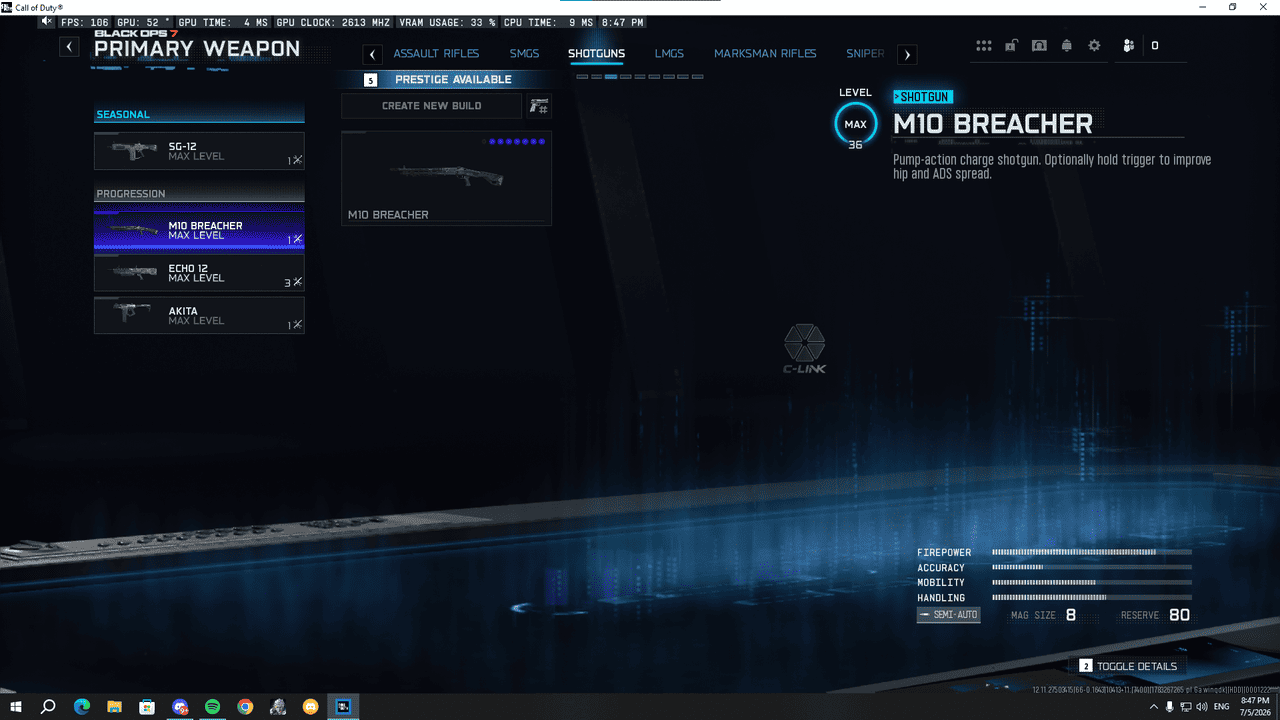Click the ENG language indicator

1222,707
